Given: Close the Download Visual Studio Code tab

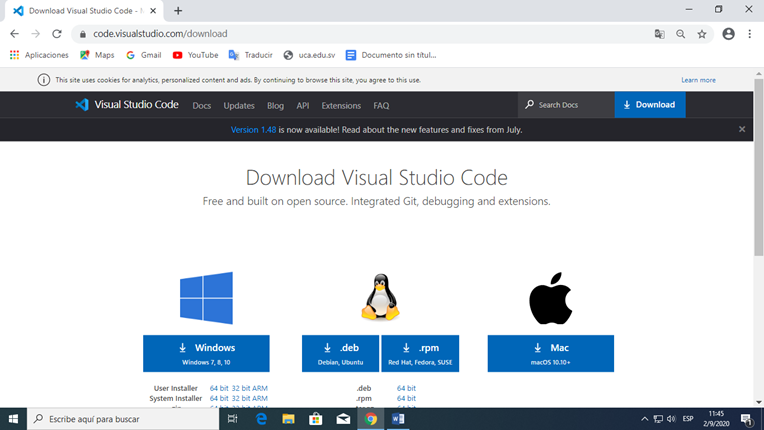Looking at the screenshot, I should (153, 11).
